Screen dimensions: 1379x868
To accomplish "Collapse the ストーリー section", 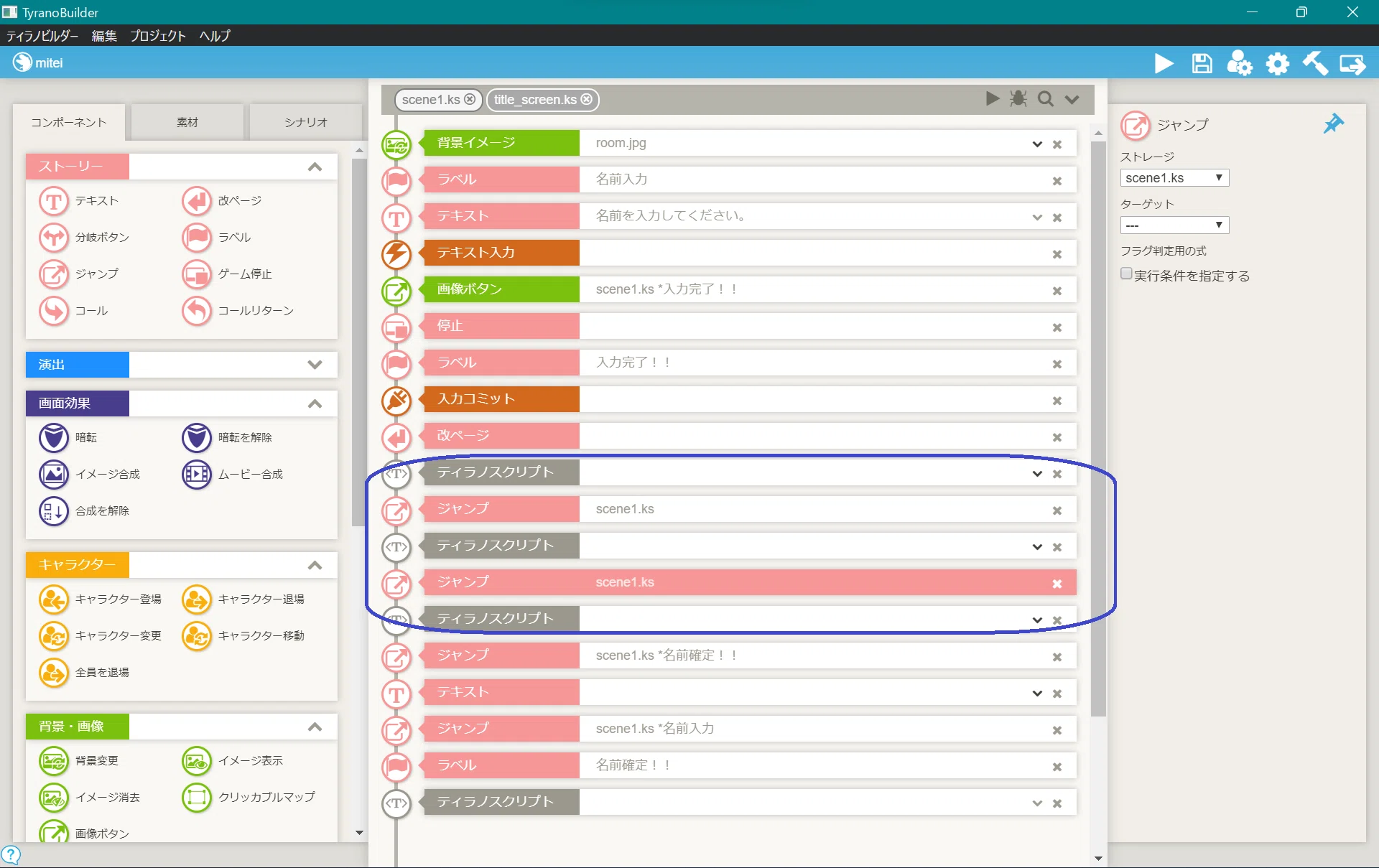I will pyautogui.click(x=315, y=167).
